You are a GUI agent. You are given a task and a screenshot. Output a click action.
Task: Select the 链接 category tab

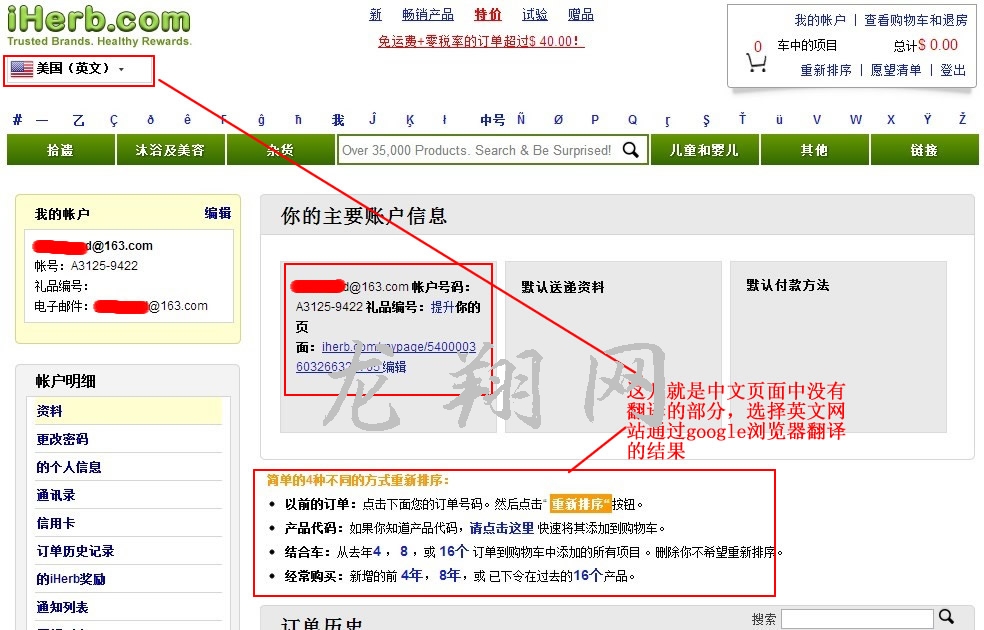click(x=924, y=150)
